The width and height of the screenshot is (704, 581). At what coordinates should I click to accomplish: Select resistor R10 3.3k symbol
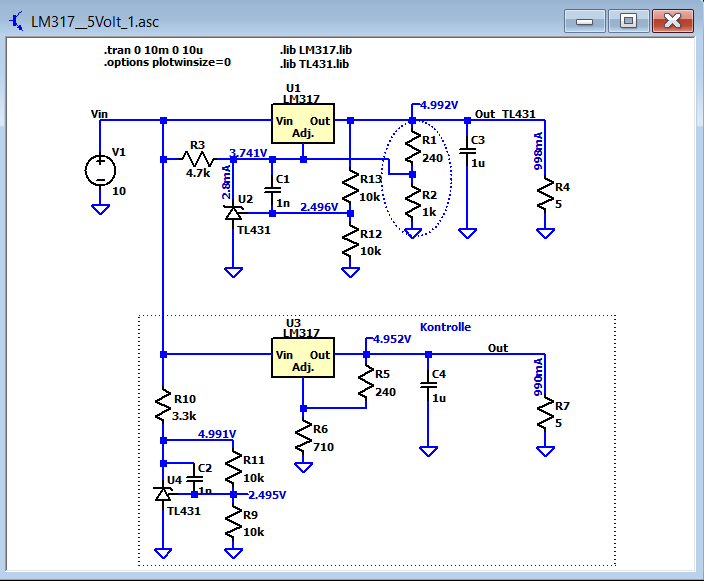[x=163, y=406]
